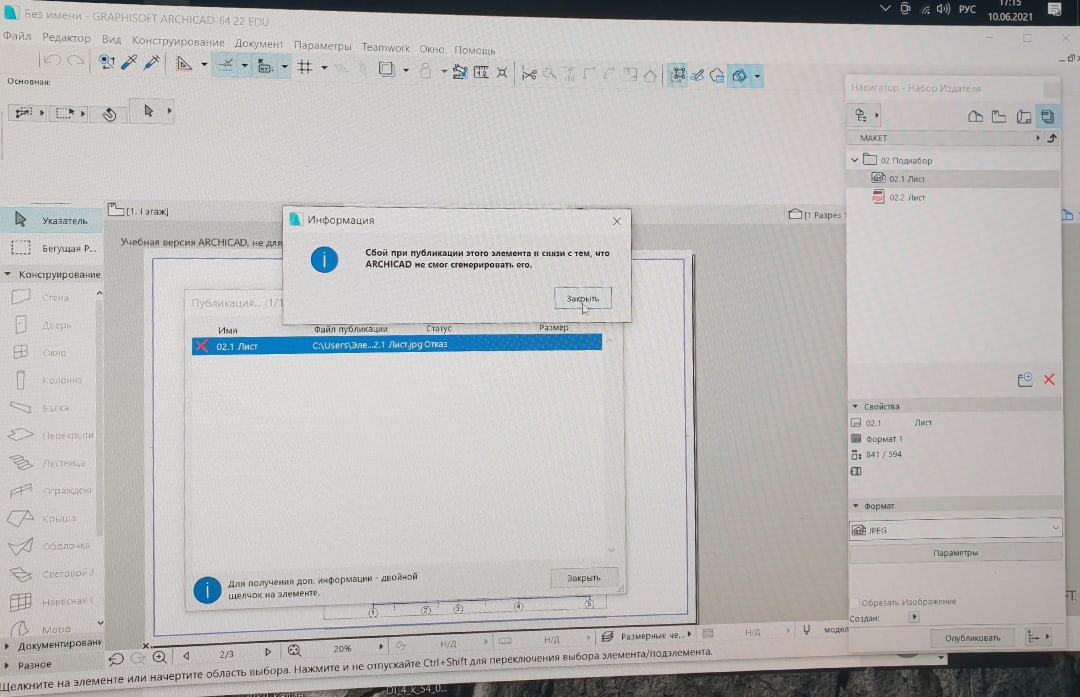The width and height of the screenshot is (1080, 697).
Task: Click the Параметры button under JPEG format
Action: [x=955, y=552]
